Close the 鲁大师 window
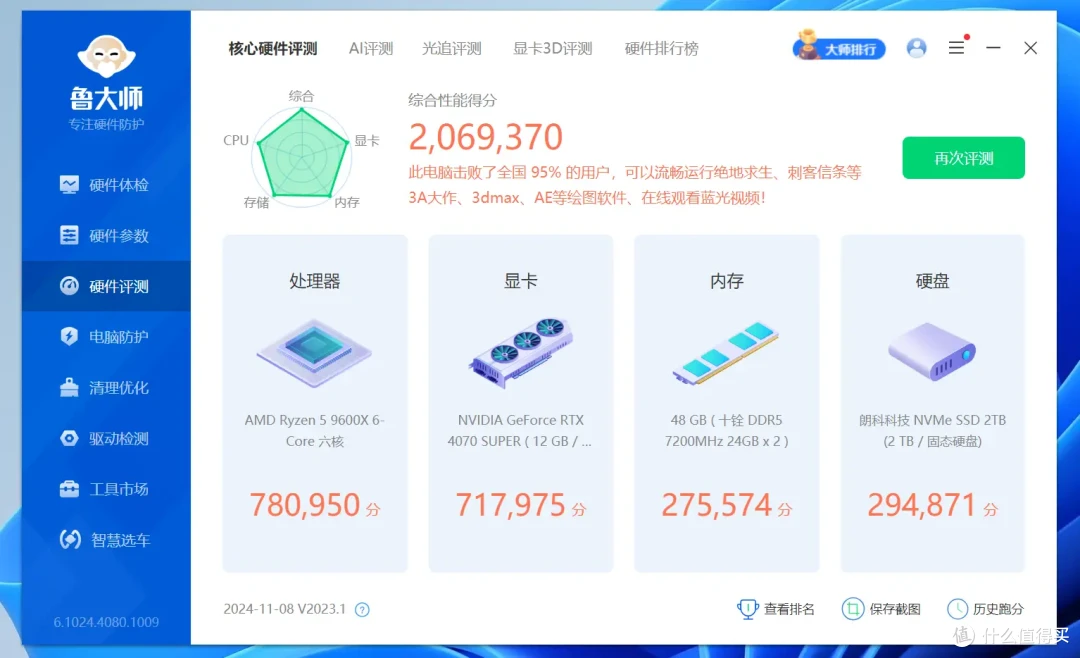 pyautogui.click(x=1030, y=48)
